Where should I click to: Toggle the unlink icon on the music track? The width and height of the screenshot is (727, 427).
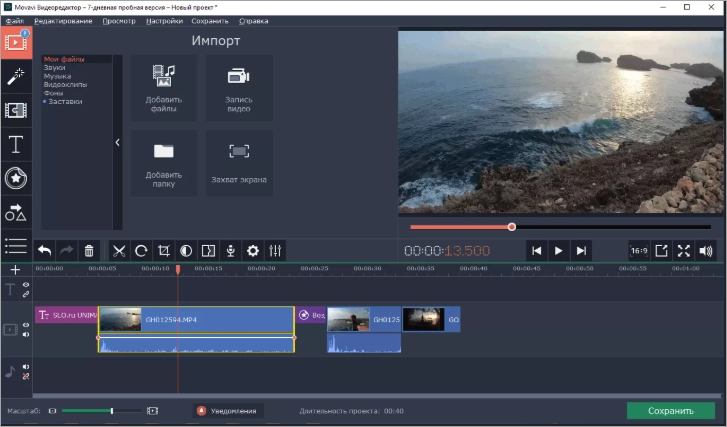point(26,376)
